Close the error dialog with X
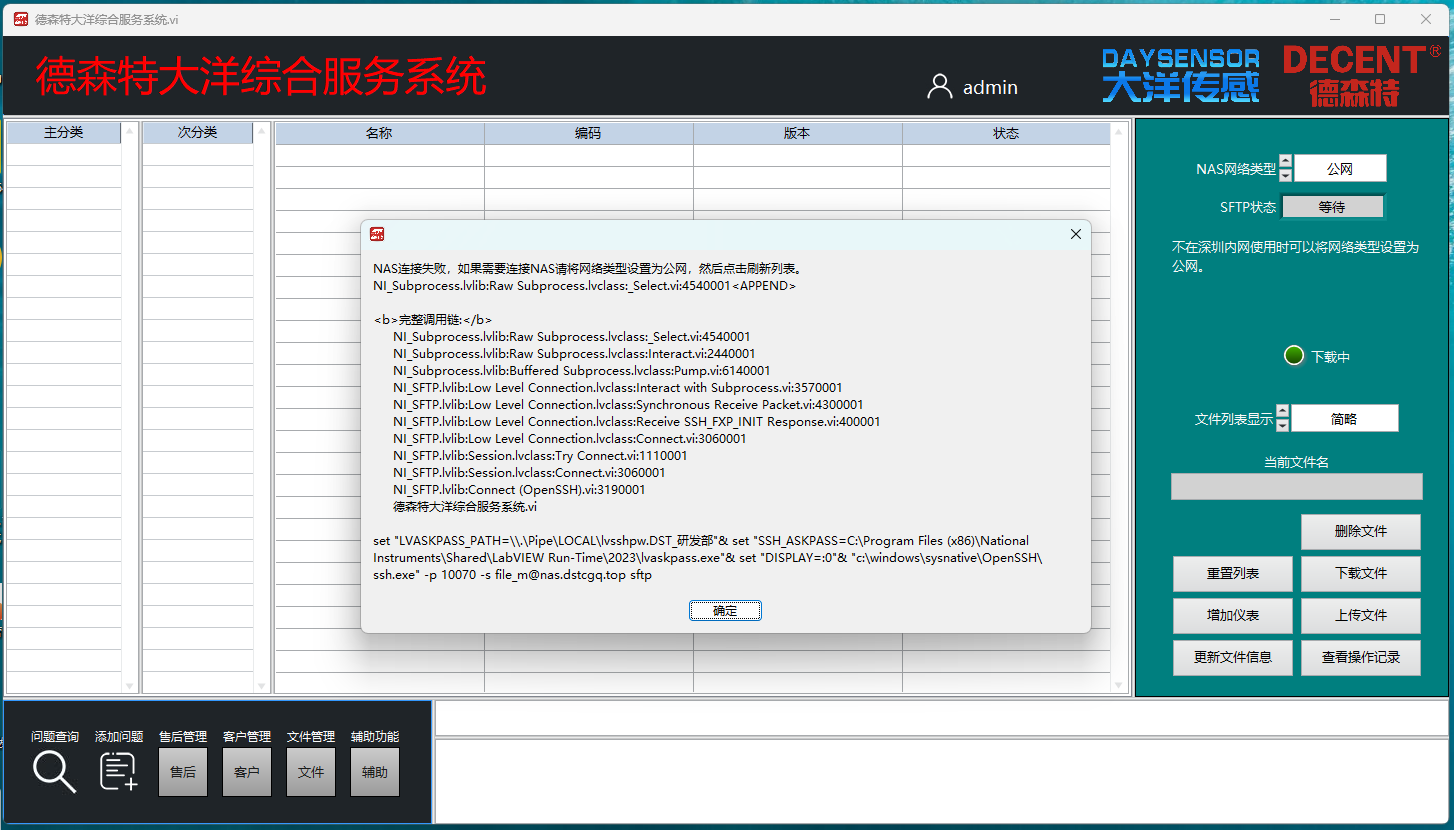This screenshot has width=1454, height=830. 1076,234
